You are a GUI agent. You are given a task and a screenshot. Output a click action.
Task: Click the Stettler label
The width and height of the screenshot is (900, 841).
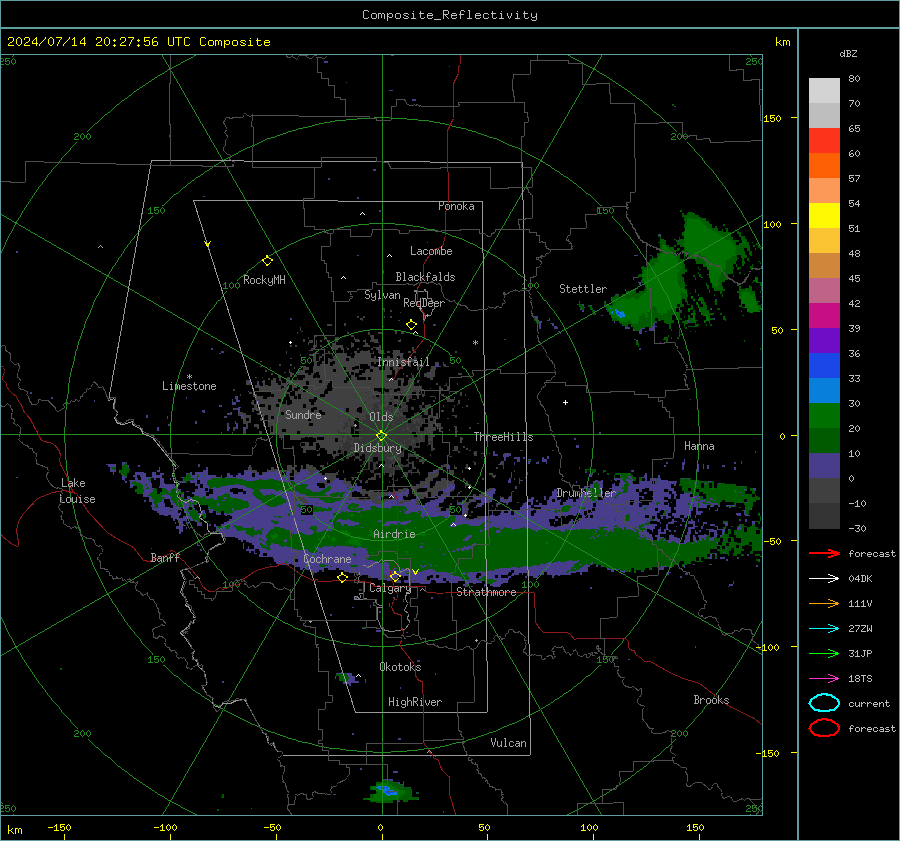tap(583, 289)
